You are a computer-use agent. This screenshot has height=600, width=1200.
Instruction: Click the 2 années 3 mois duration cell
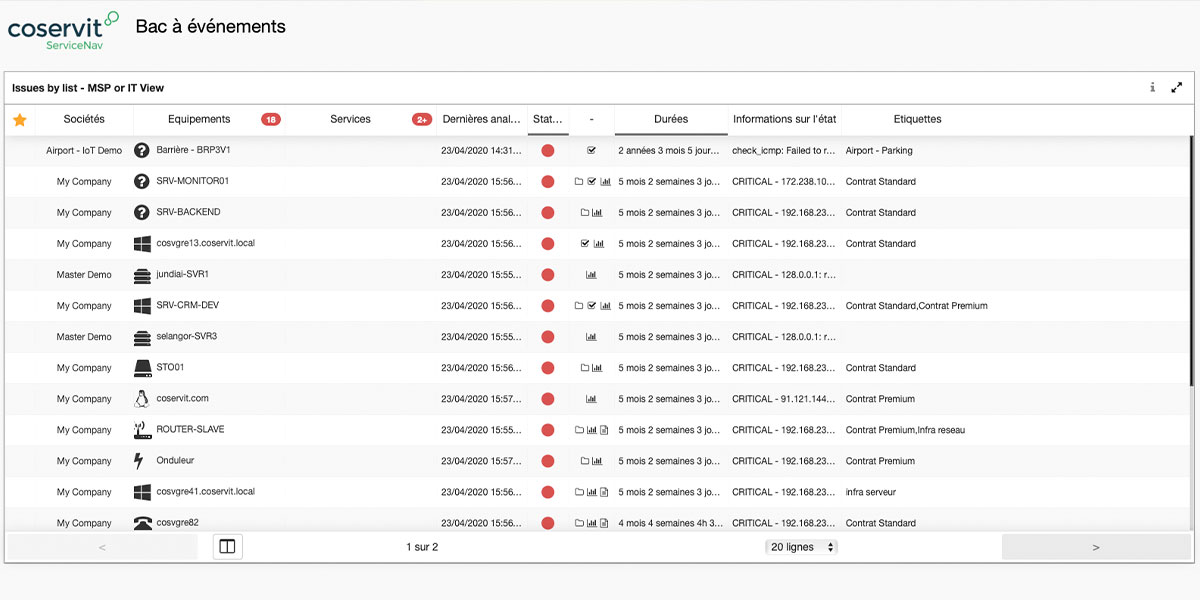tap(669, 151)
